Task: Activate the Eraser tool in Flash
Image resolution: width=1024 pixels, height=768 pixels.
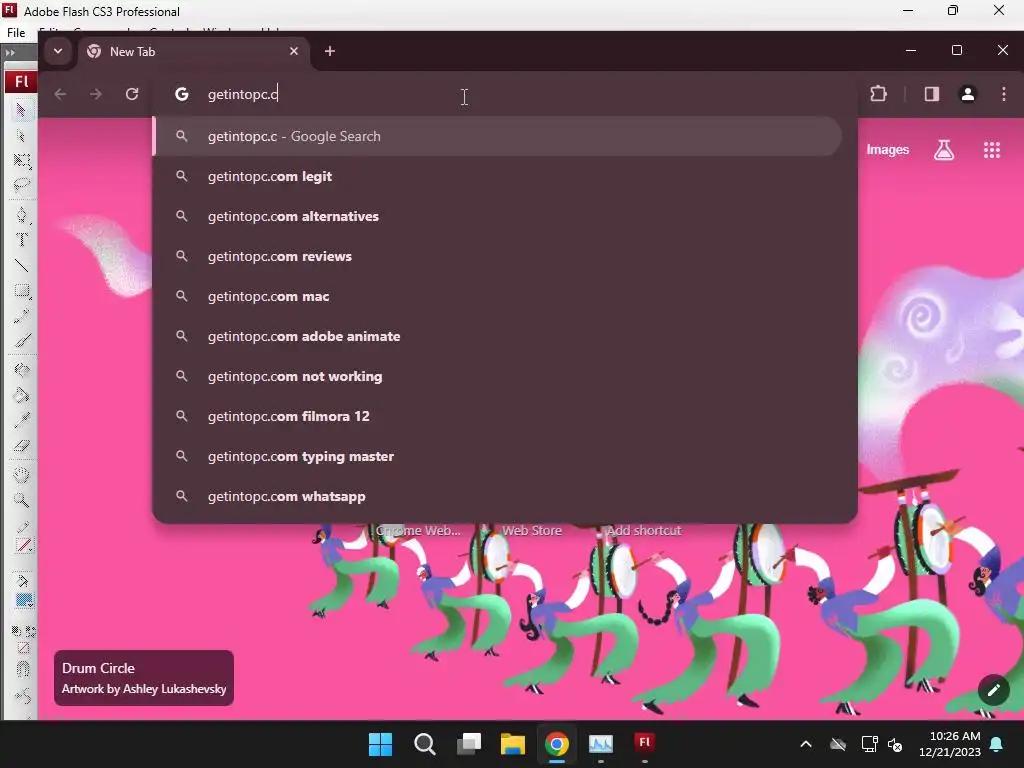Action: coord(21,445)
